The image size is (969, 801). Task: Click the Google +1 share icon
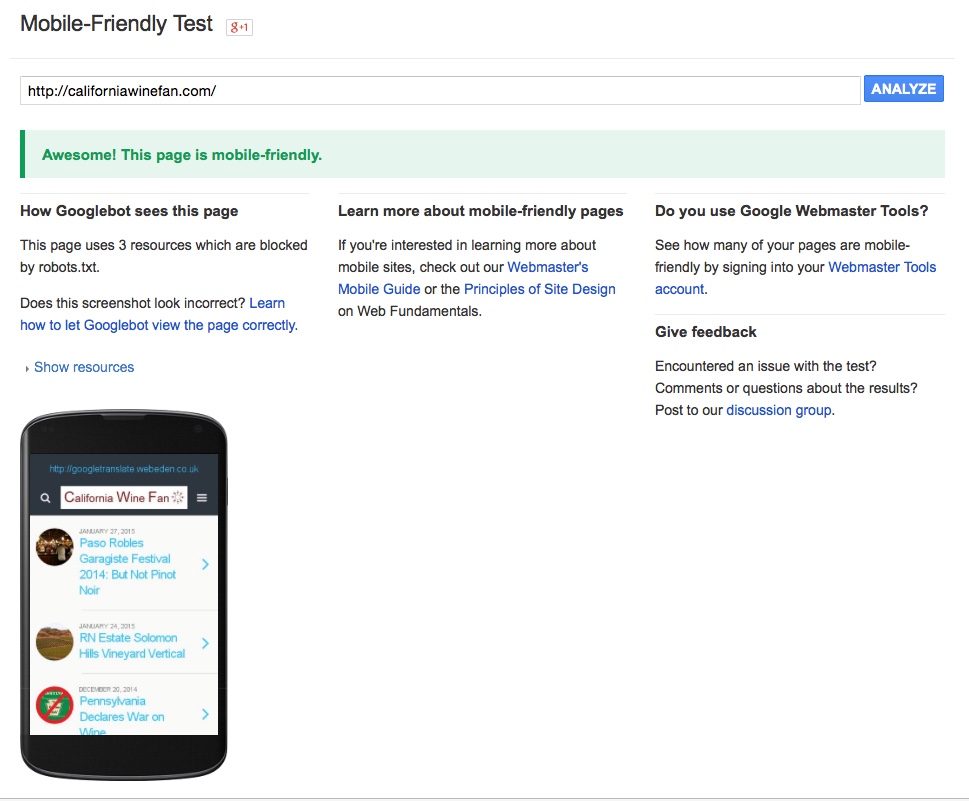239,27
